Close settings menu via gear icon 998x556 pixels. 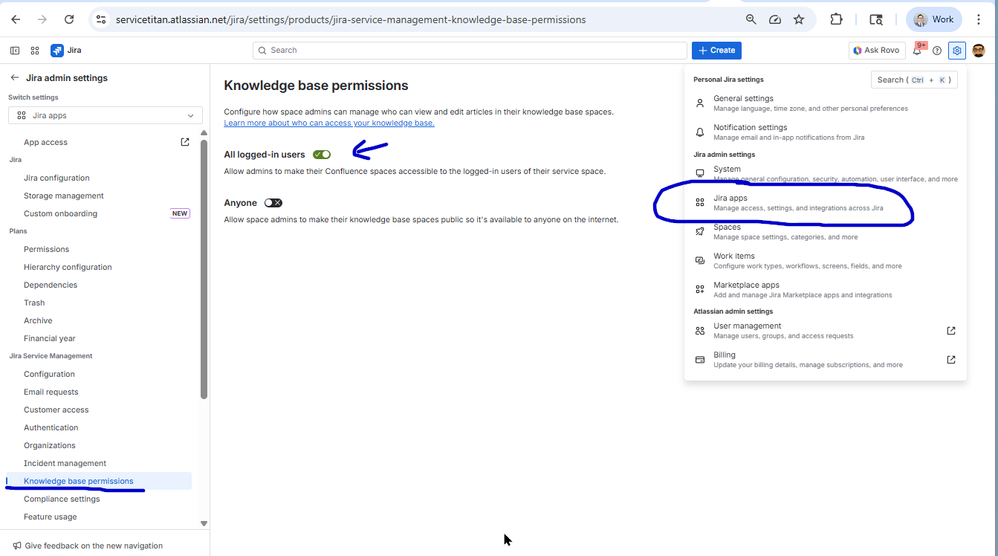pyautogui.click(x=957, y=50)
